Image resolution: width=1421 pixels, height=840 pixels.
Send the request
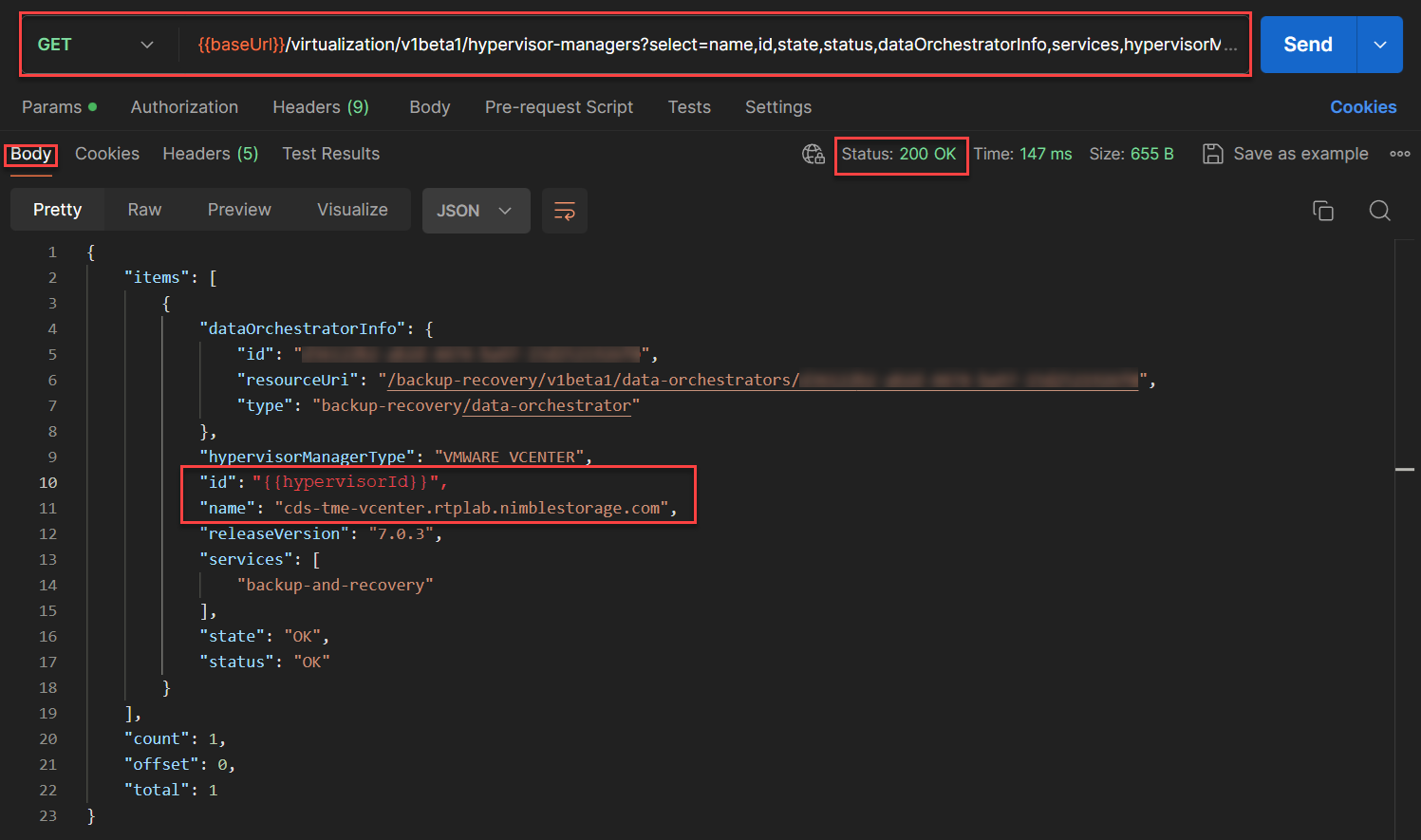[1308, 45]
